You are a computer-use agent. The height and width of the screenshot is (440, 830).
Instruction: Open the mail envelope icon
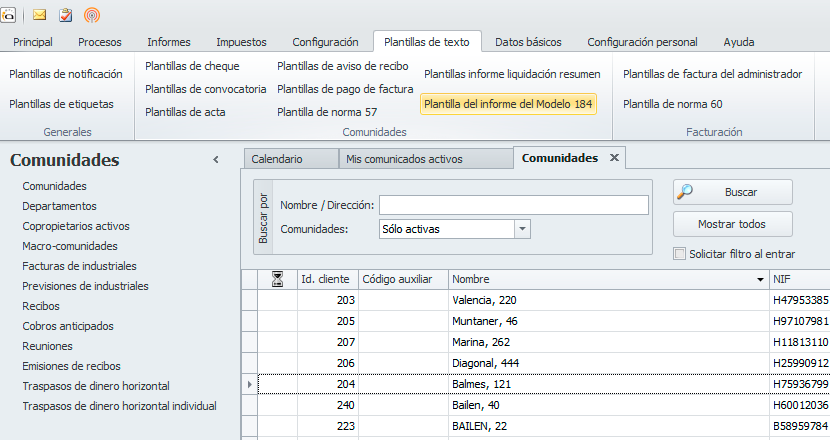[41, 15]
